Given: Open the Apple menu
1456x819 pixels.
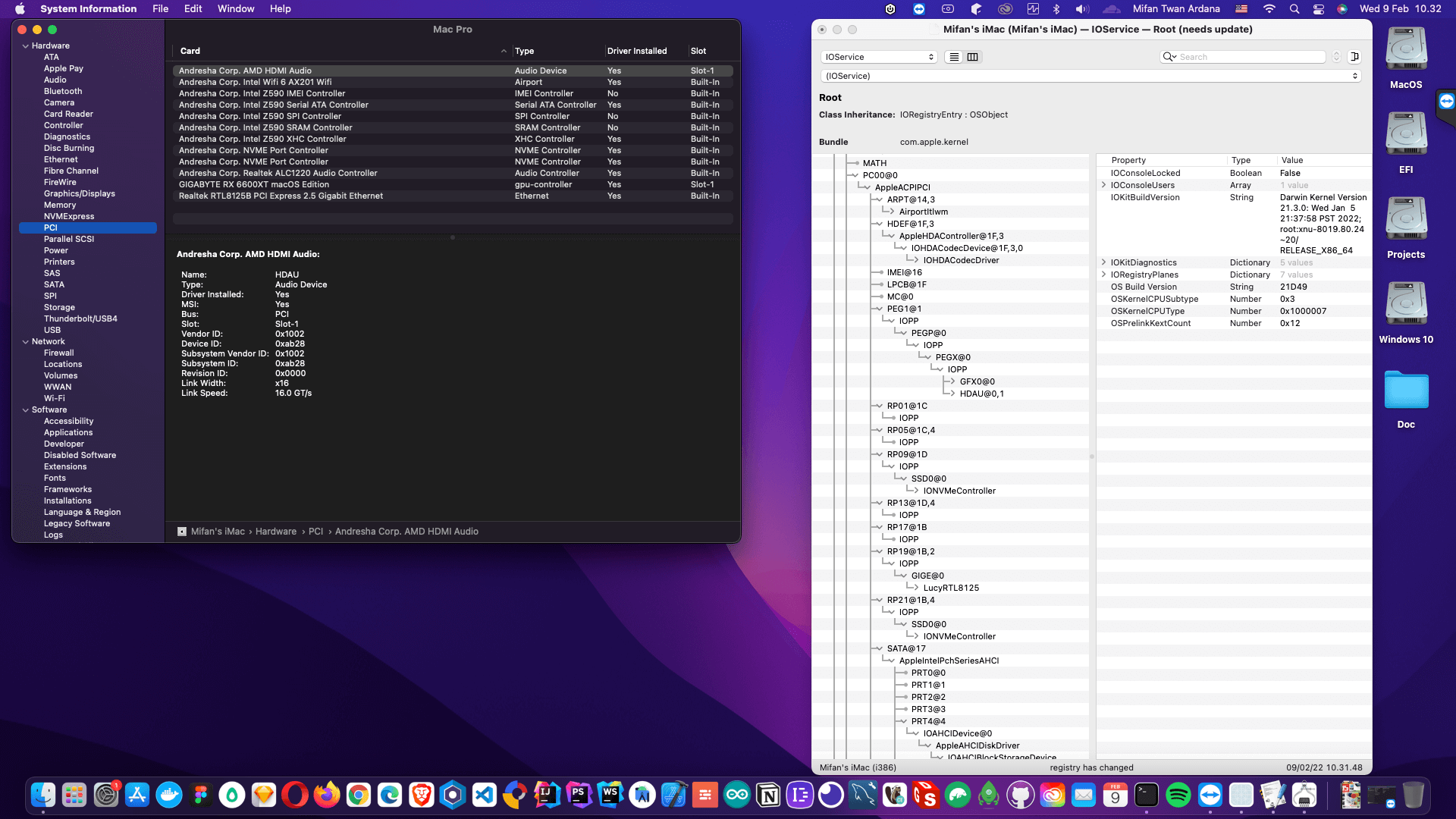Looking at the screenshot, I should [20, 9].
